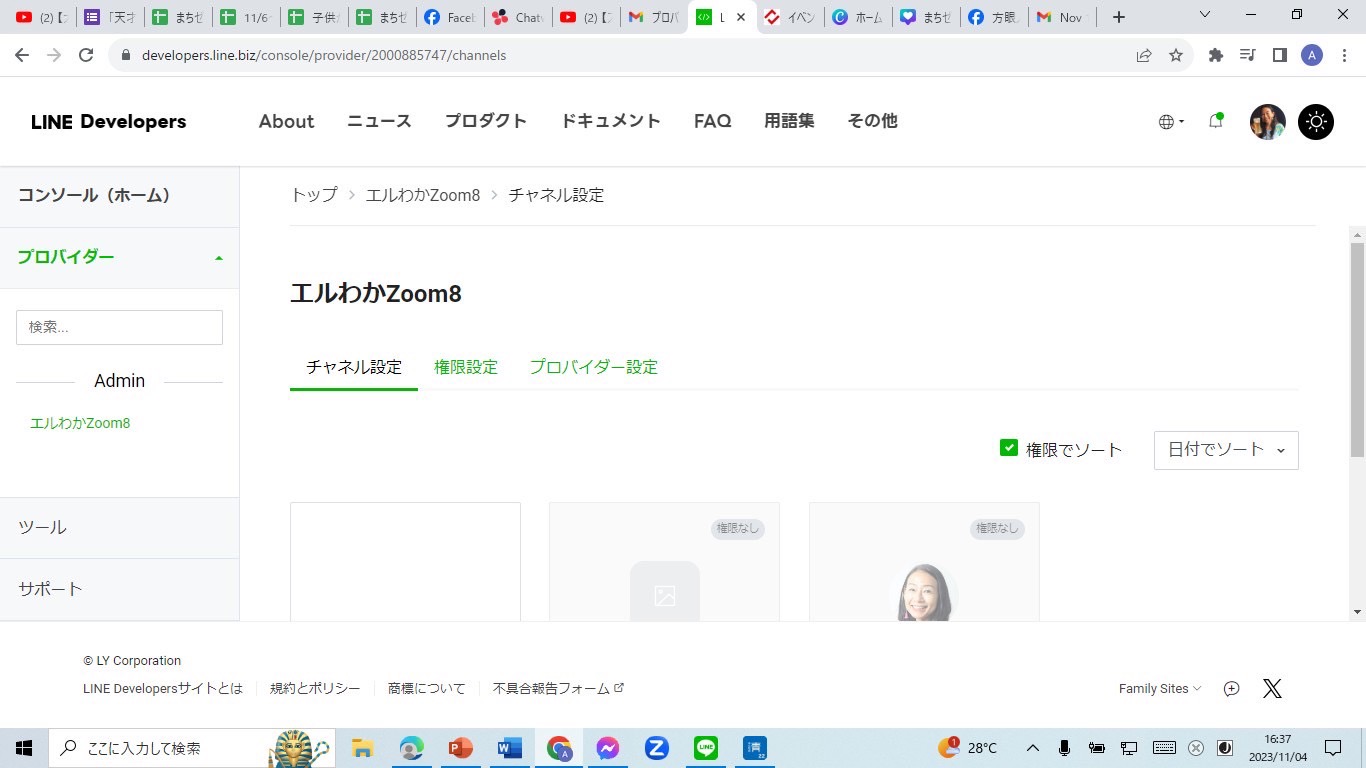
Task: Switch to the 権限設定 tab
Action: click(466, 367)
